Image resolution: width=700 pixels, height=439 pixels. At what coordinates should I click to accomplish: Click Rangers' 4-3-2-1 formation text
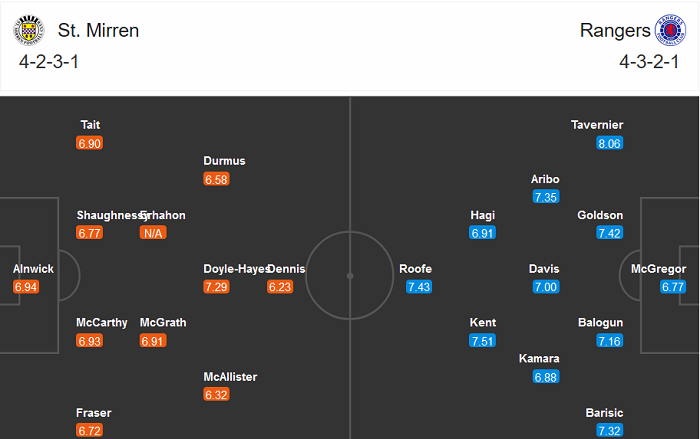[645, 63]
